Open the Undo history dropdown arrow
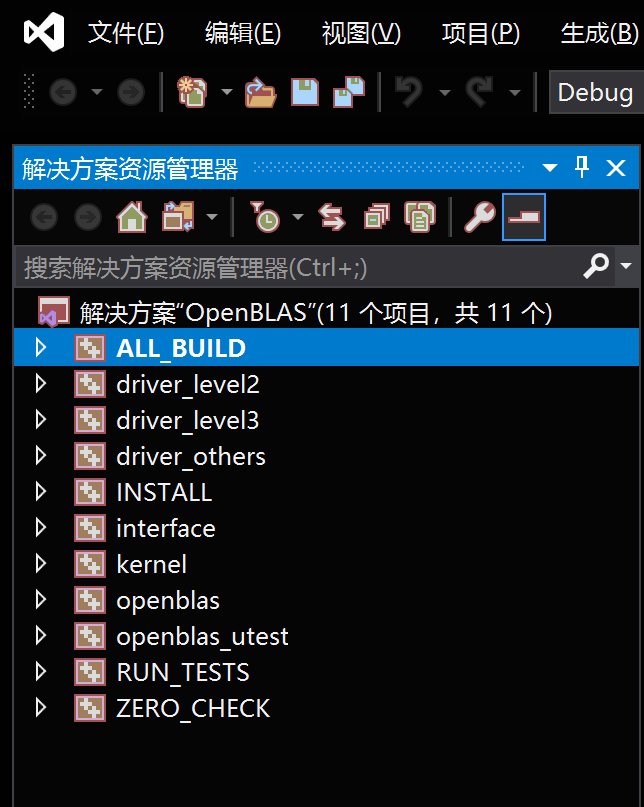644x807 pixels. pyautogui.click(x=445, y=93)
